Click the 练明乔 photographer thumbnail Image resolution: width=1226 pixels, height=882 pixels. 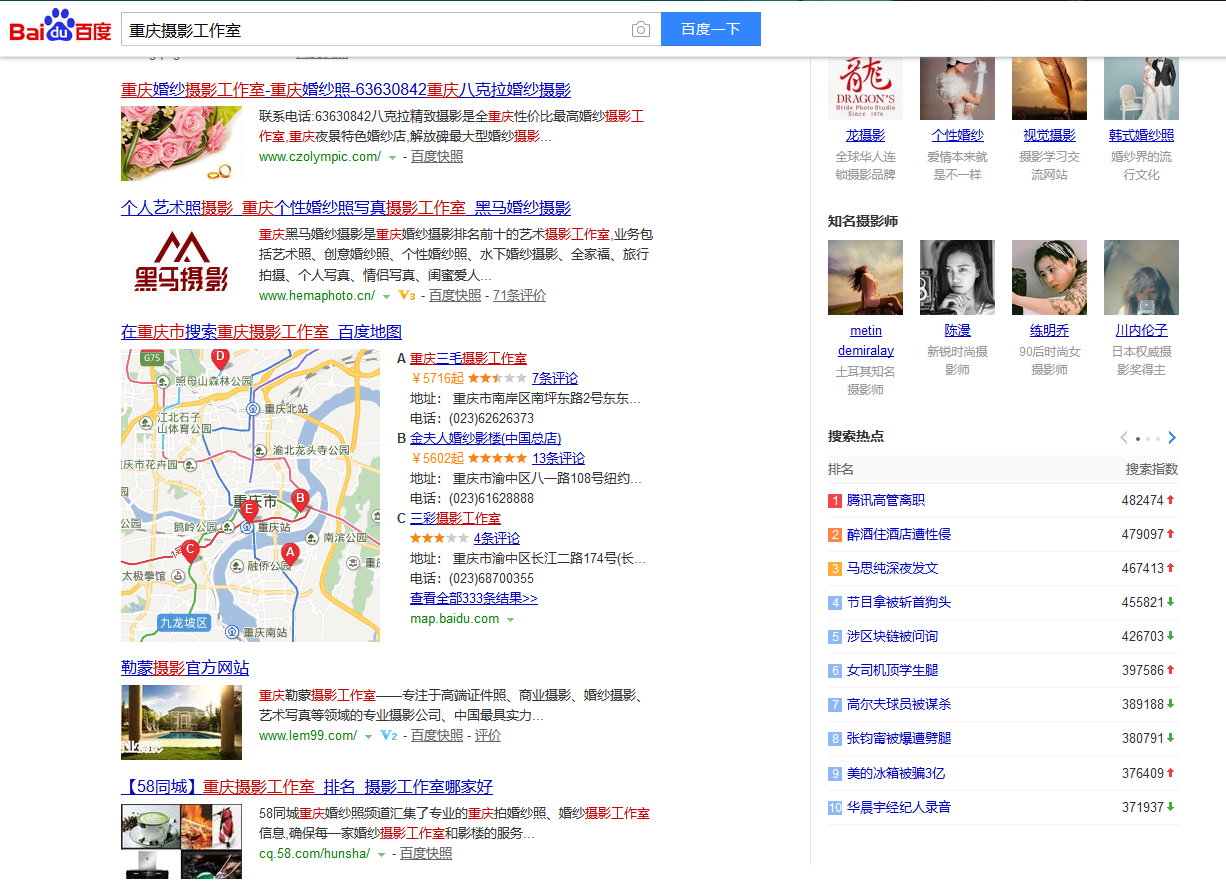pos(1049,277)
